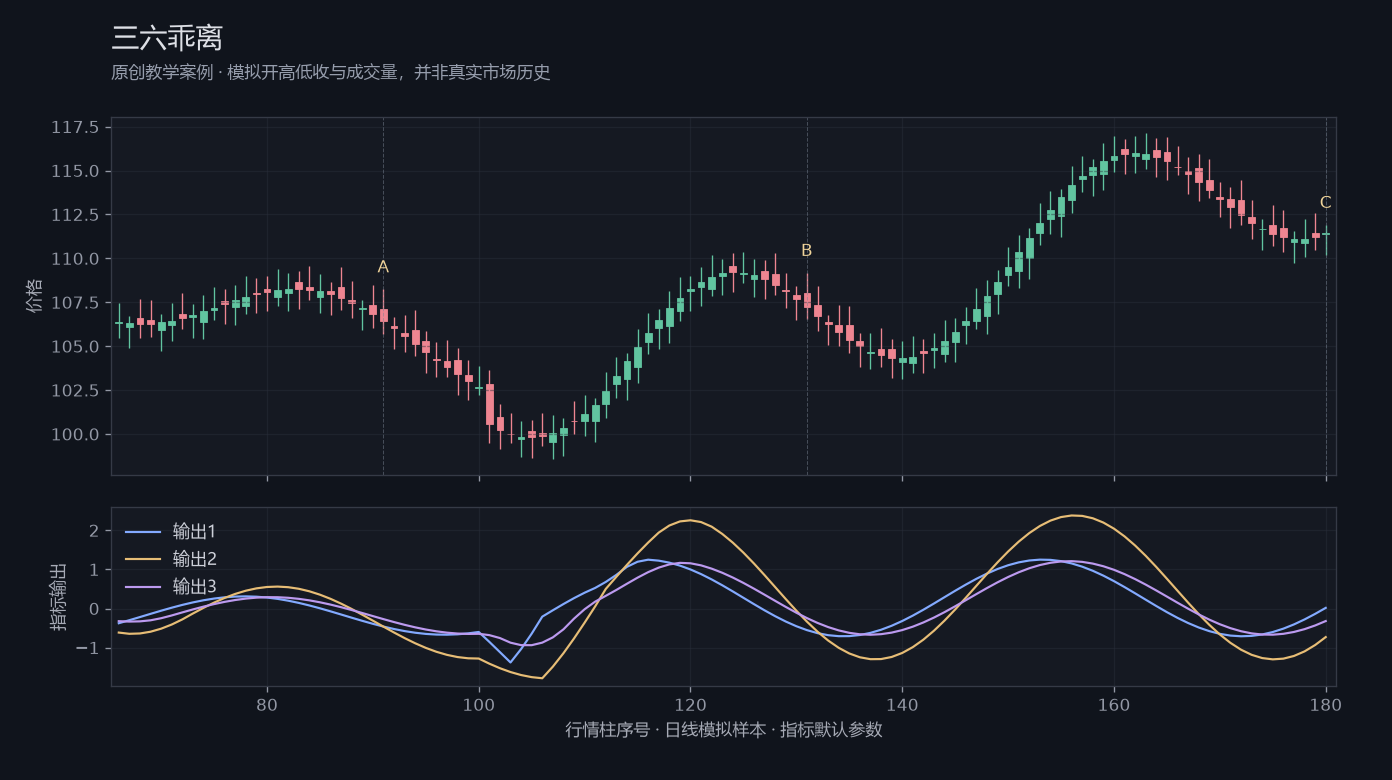The image size is (1392, 780).
Task: Click the price tick label 105.0
Action: point(75,347)
